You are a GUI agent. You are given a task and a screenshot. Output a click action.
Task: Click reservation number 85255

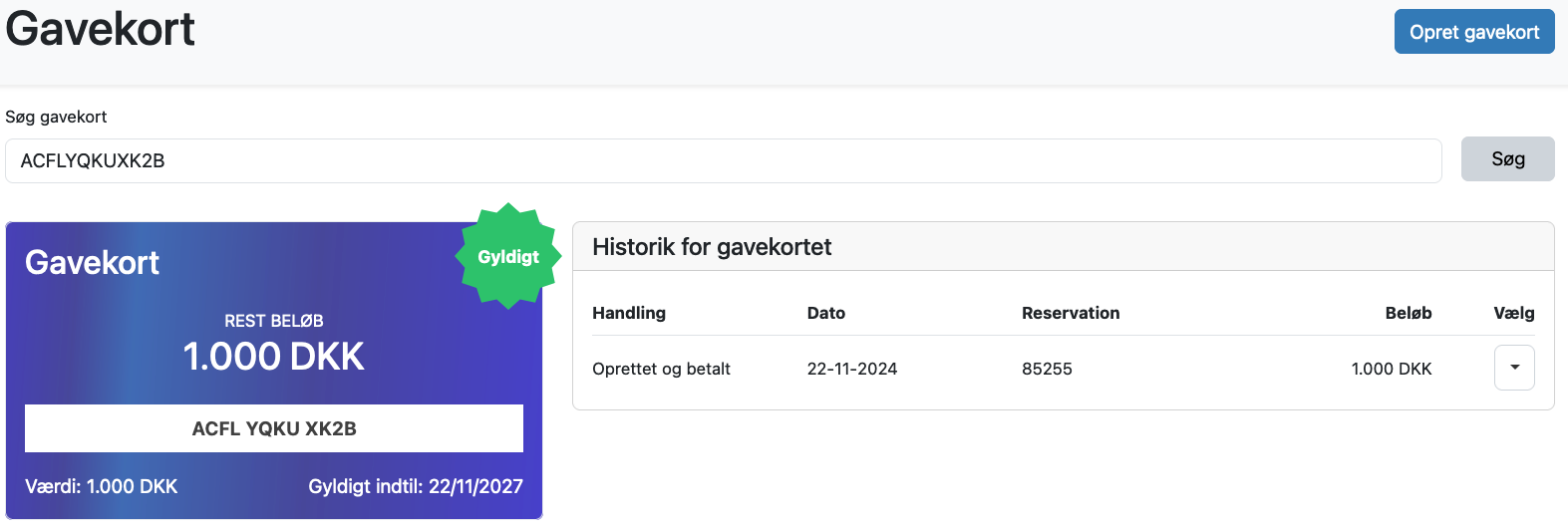(x=1047, y=369)
